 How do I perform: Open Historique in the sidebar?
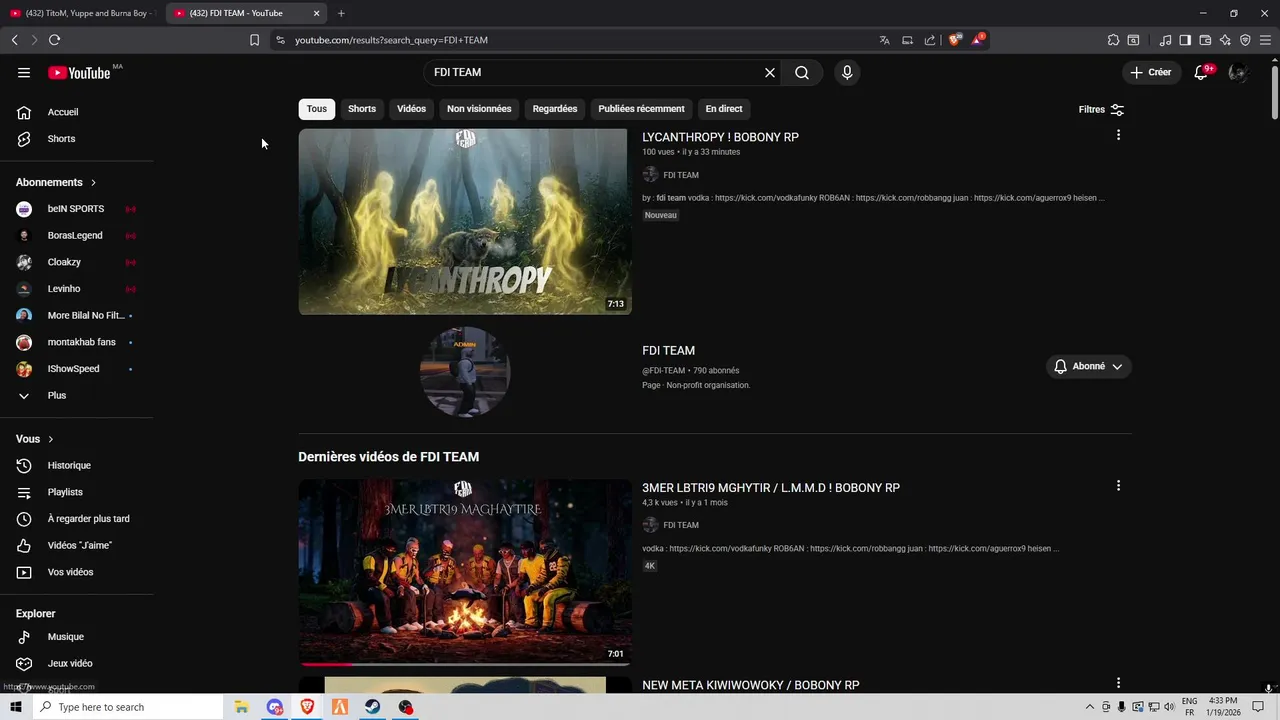(77, 465)
